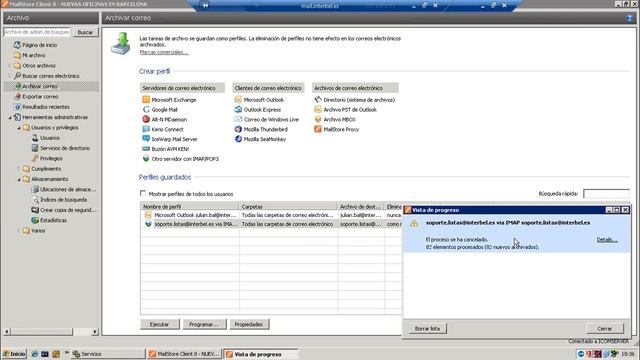Open Crear copia de seguridad item

[x=68, y=210]
